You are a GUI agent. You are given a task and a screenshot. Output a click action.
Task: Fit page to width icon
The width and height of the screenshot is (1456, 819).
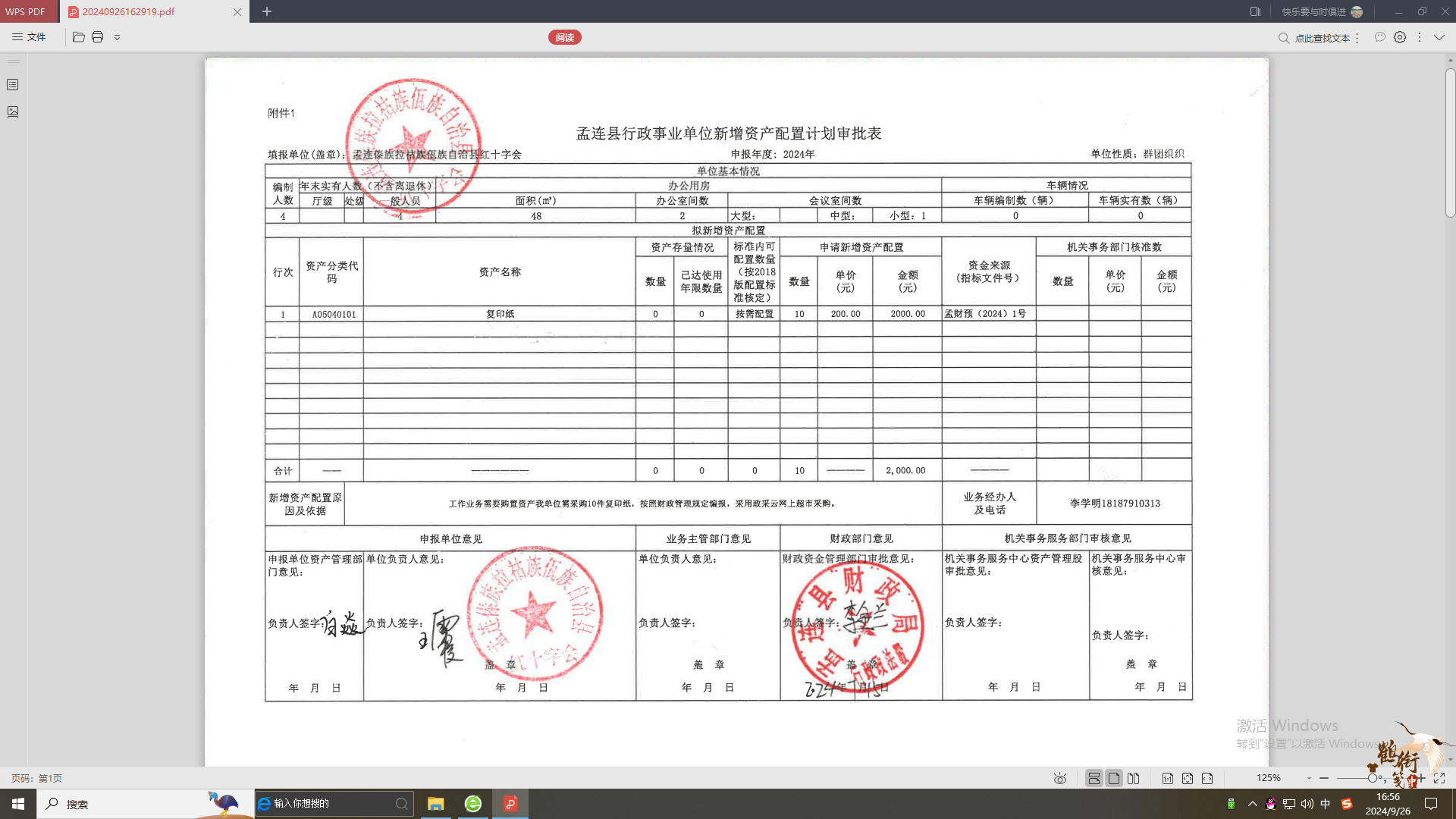point(1207,778)
